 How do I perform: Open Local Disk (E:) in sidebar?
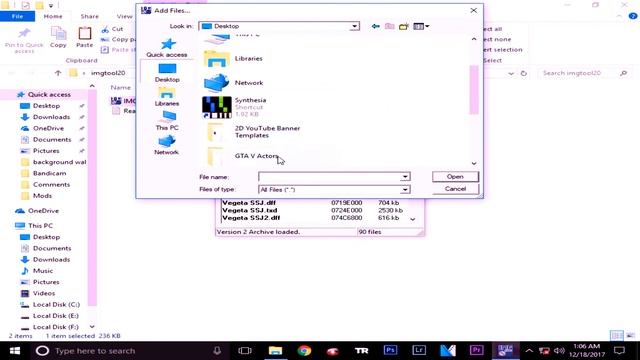[56, 316]
